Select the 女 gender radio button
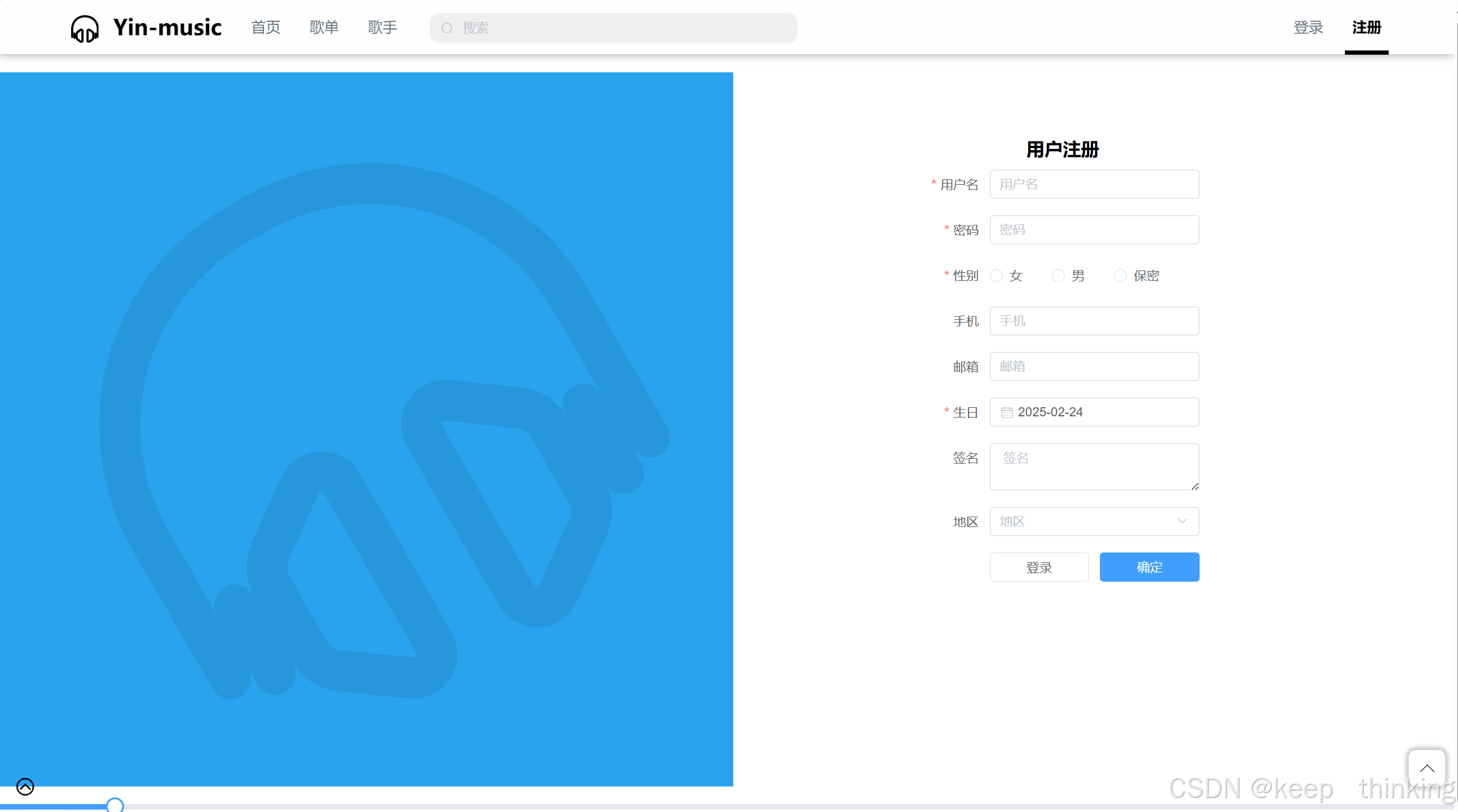This screenshot has width=1458, height=812. click(x=996, y=276)
